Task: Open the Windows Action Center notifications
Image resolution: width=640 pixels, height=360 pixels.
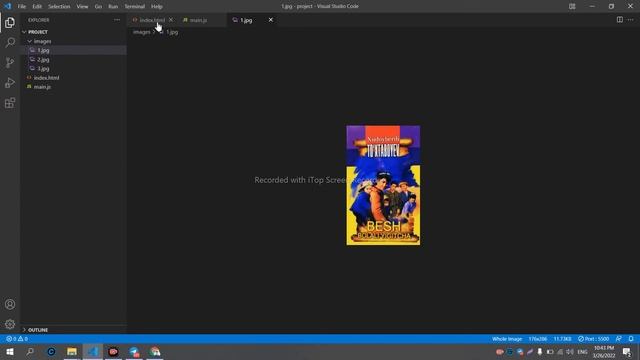Action: click(627, 352)
